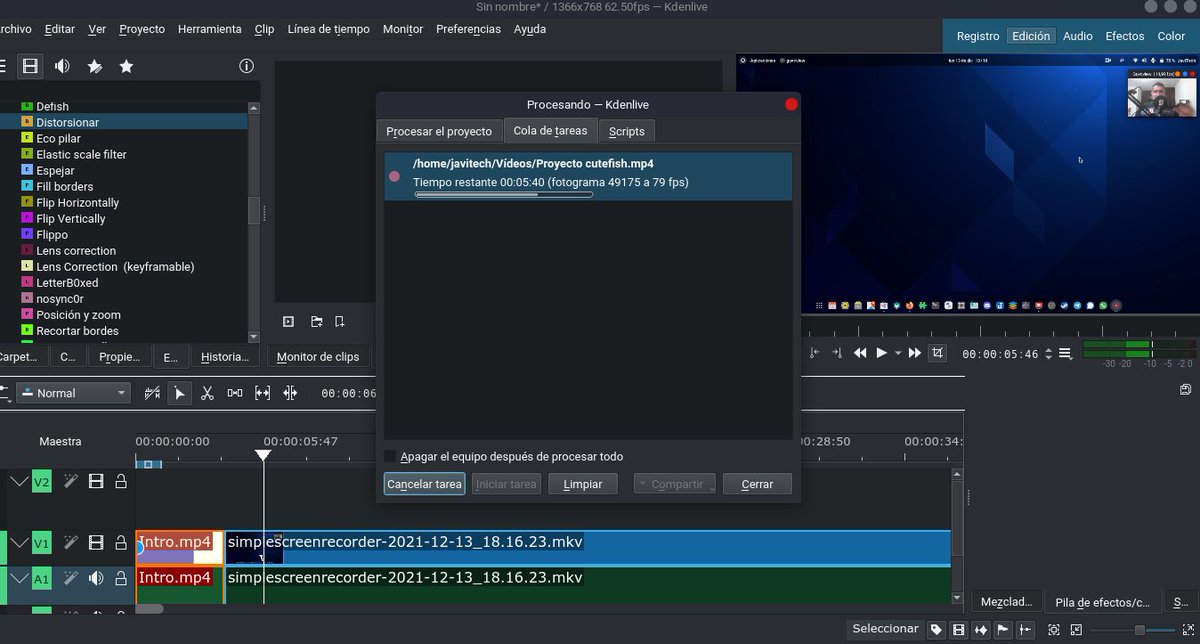Activate the selection arrow tool
Screen dimensions: 1200x644
click(180, 393)
